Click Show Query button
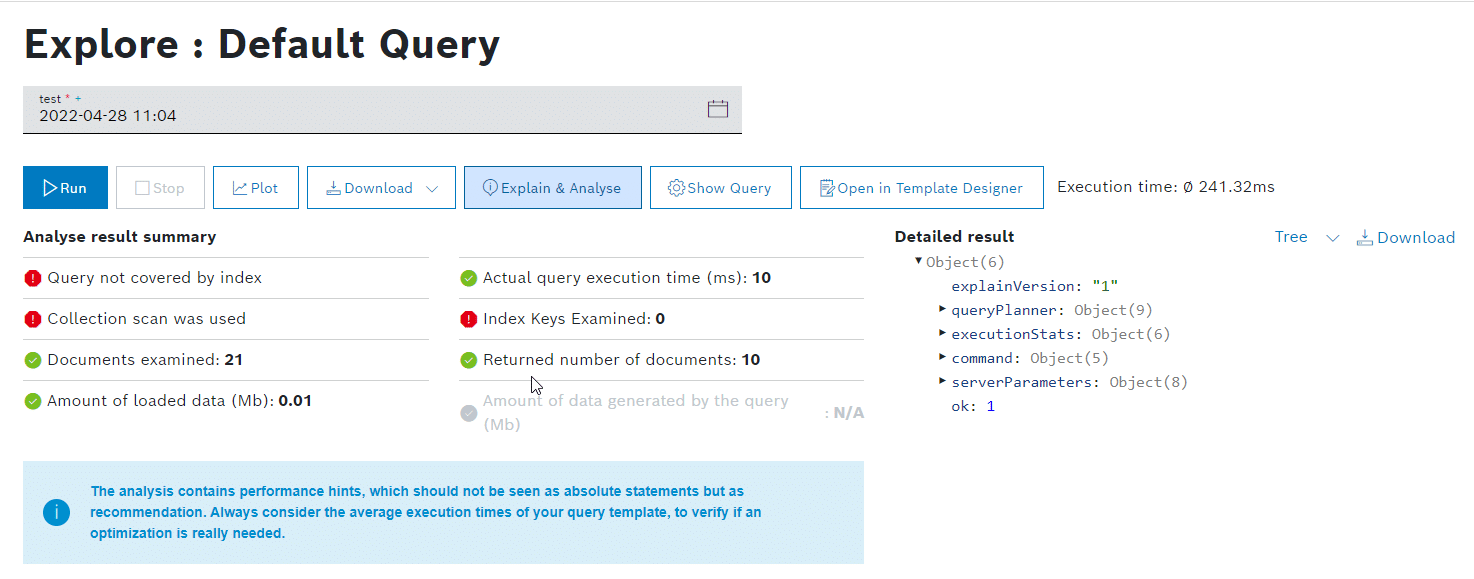This screenshot has height=579, width=1474. point(720,188)
